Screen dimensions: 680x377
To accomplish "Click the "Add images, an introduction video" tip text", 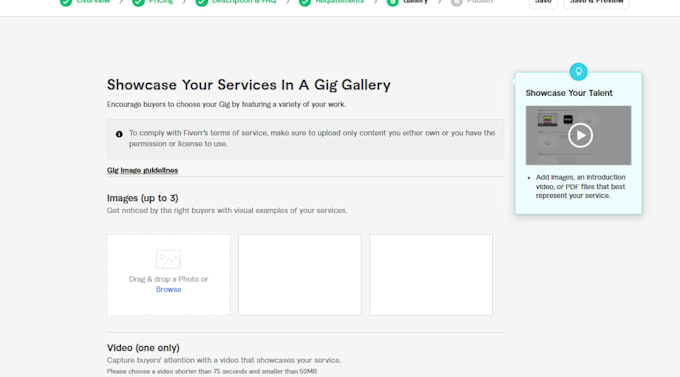I will pos(580,186).
